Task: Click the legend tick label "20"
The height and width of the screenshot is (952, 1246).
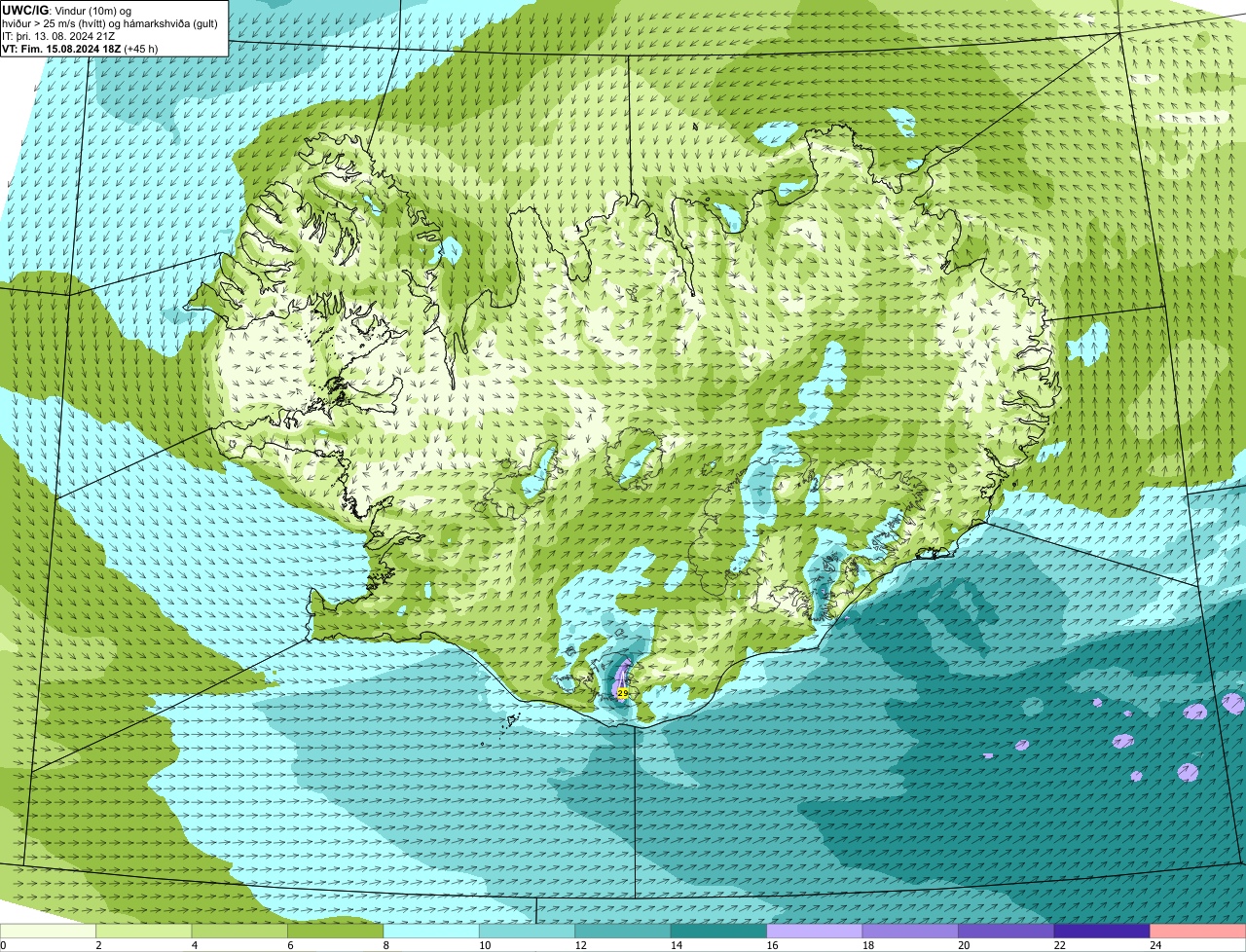Action: click(963, 945)
